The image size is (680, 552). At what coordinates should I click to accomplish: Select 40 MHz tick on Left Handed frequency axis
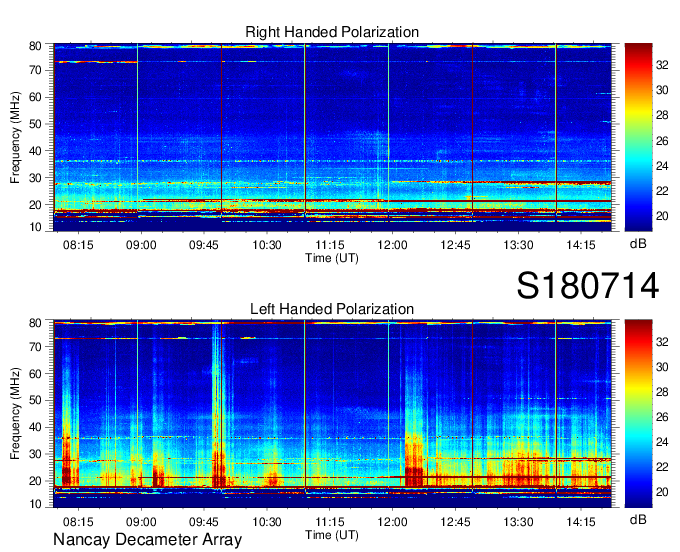tap(36, 427)
